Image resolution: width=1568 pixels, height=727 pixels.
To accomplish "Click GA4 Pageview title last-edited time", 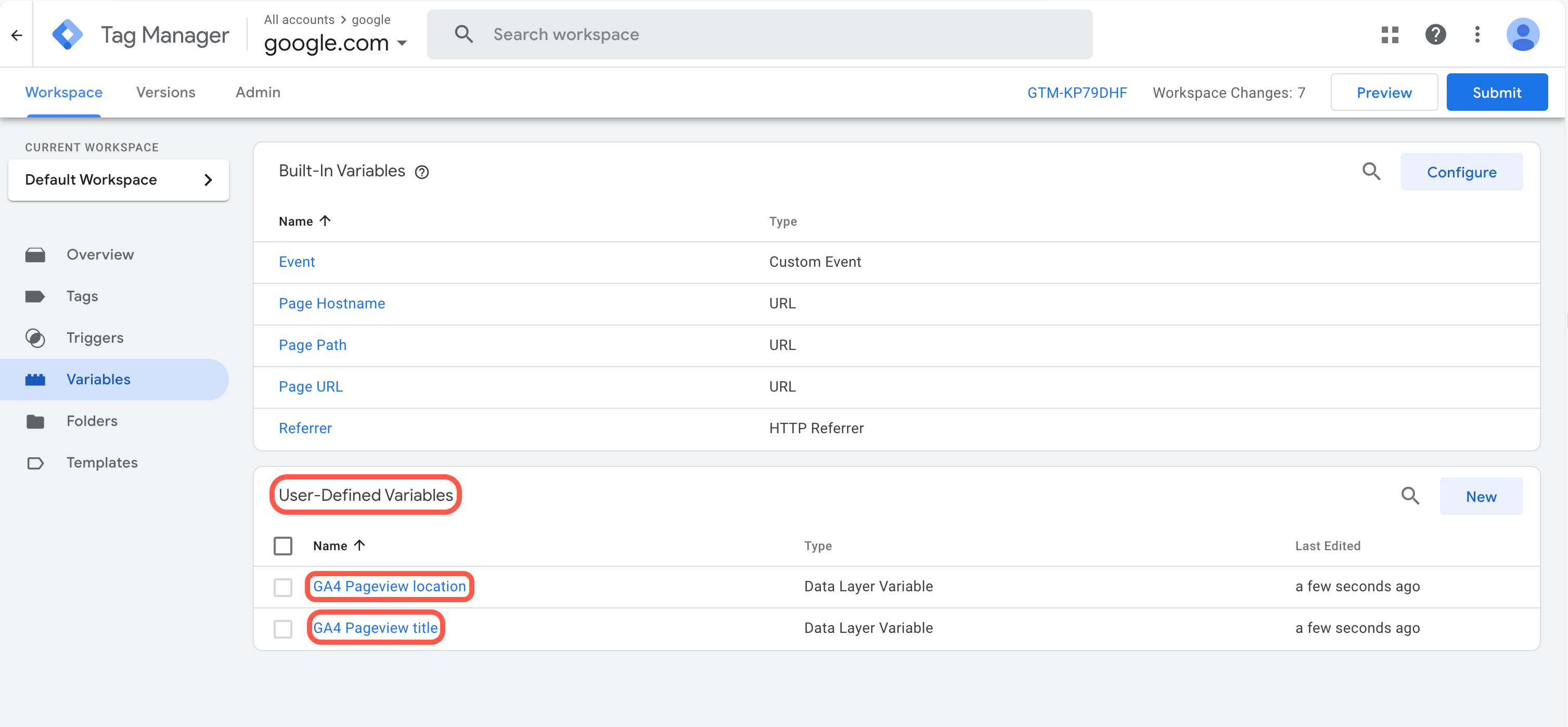I will [x=1357, y=628].
